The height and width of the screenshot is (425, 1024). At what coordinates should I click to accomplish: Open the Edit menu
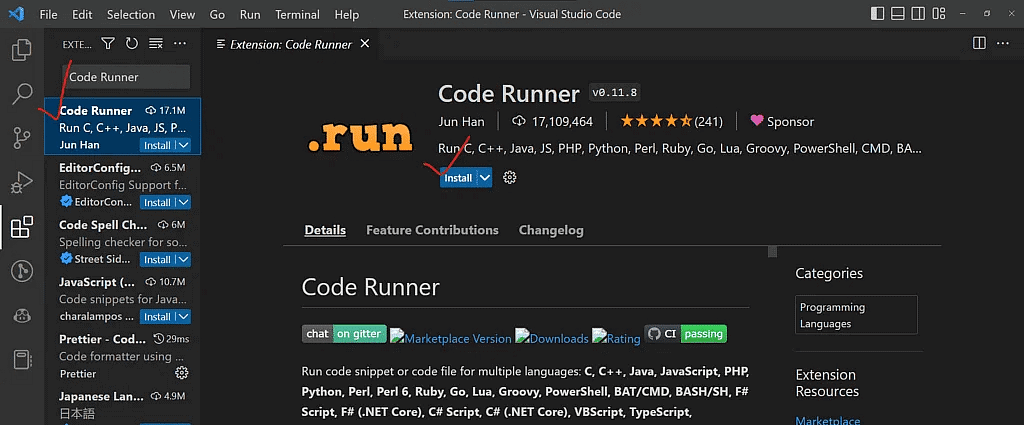pyautogui.click(x=82, y=14)
